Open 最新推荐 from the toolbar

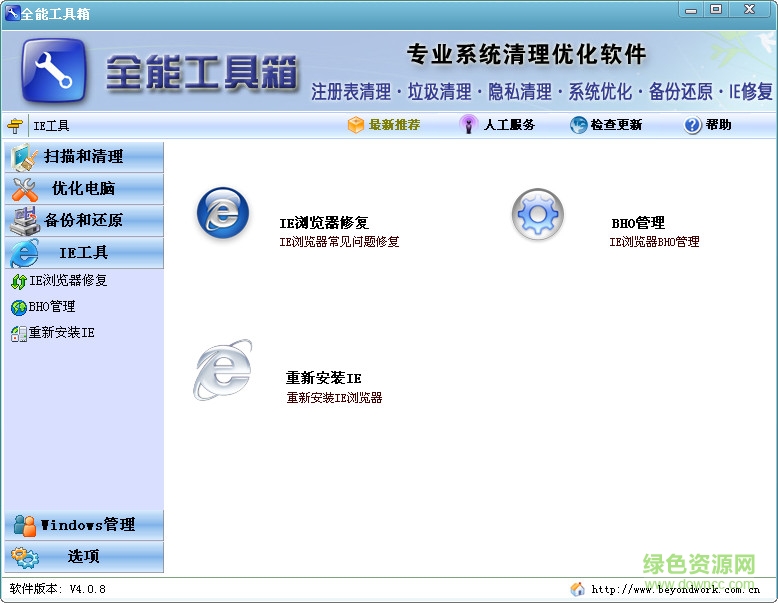click(x=394, y=125)
